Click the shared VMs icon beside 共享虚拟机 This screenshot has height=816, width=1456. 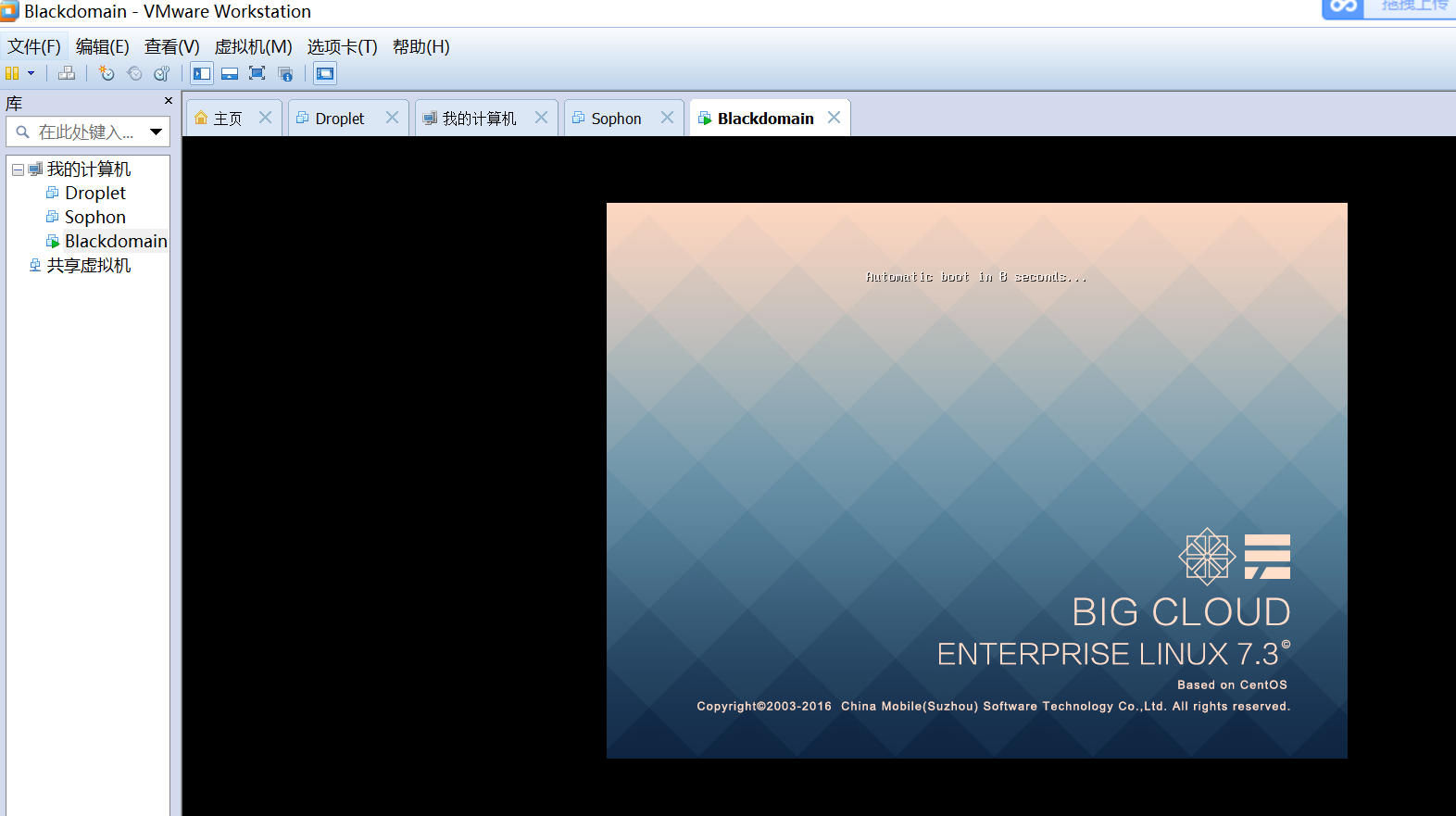[35, 265]
